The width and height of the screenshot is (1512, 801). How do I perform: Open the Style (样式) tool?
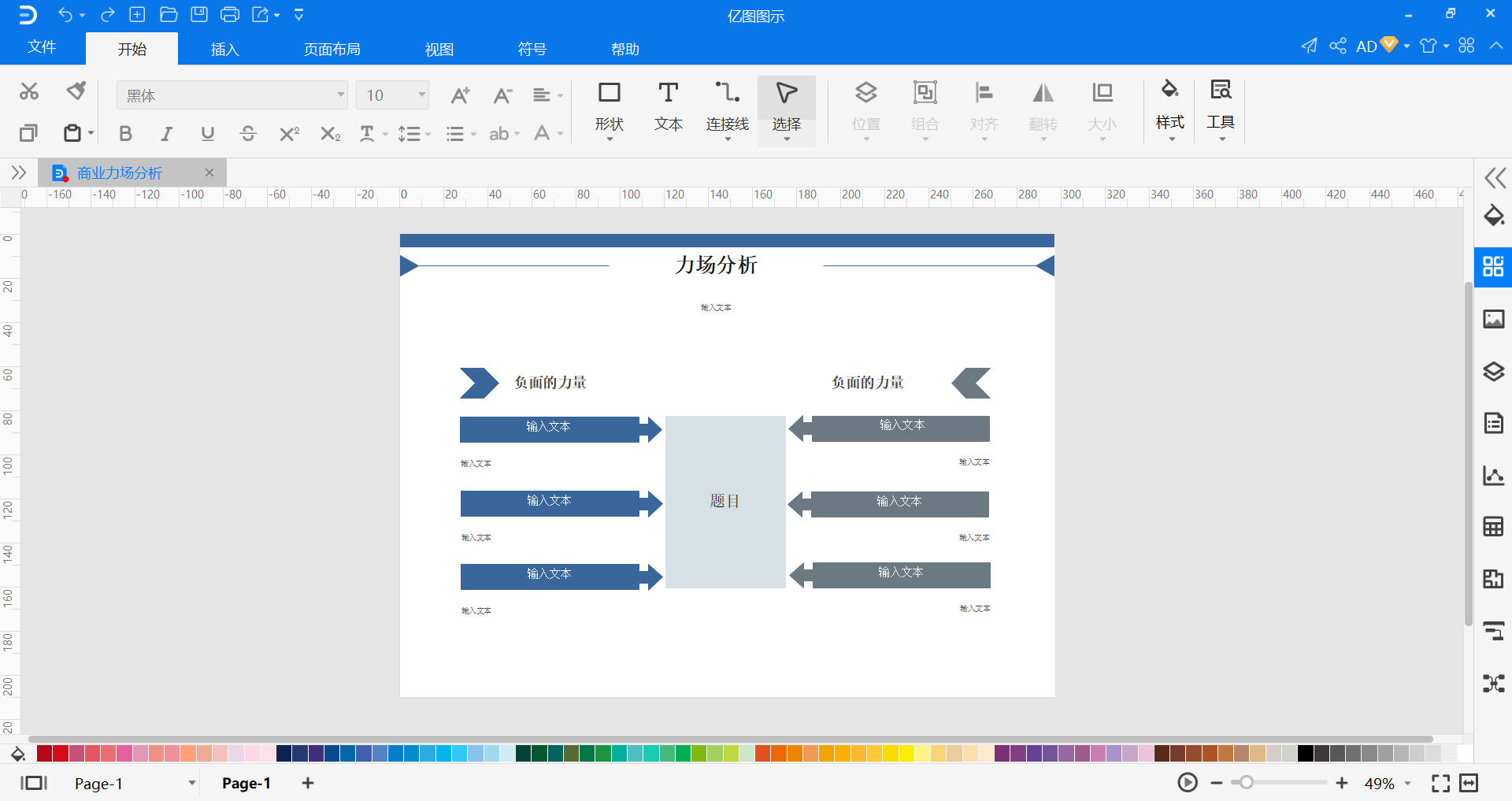tap(1170, 109)
